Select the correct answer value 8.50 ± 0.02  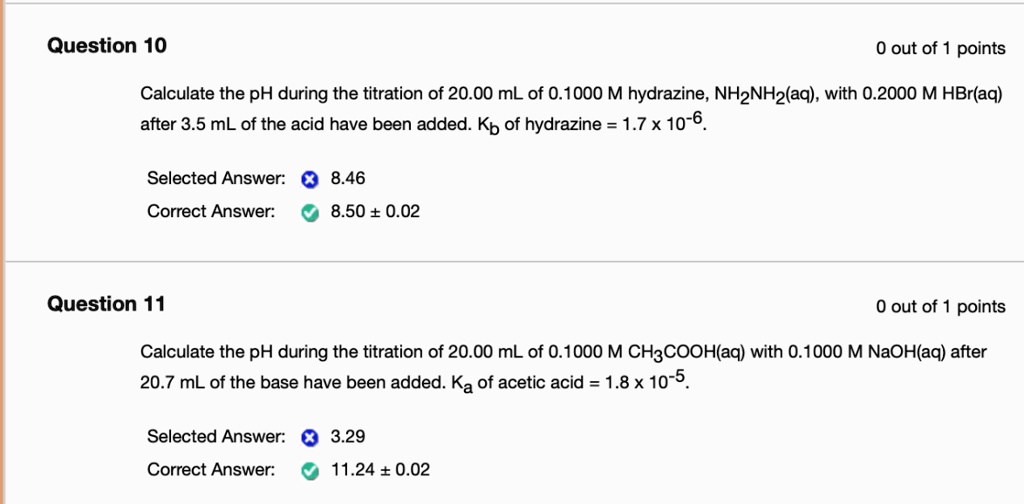[x=375, y=212]
